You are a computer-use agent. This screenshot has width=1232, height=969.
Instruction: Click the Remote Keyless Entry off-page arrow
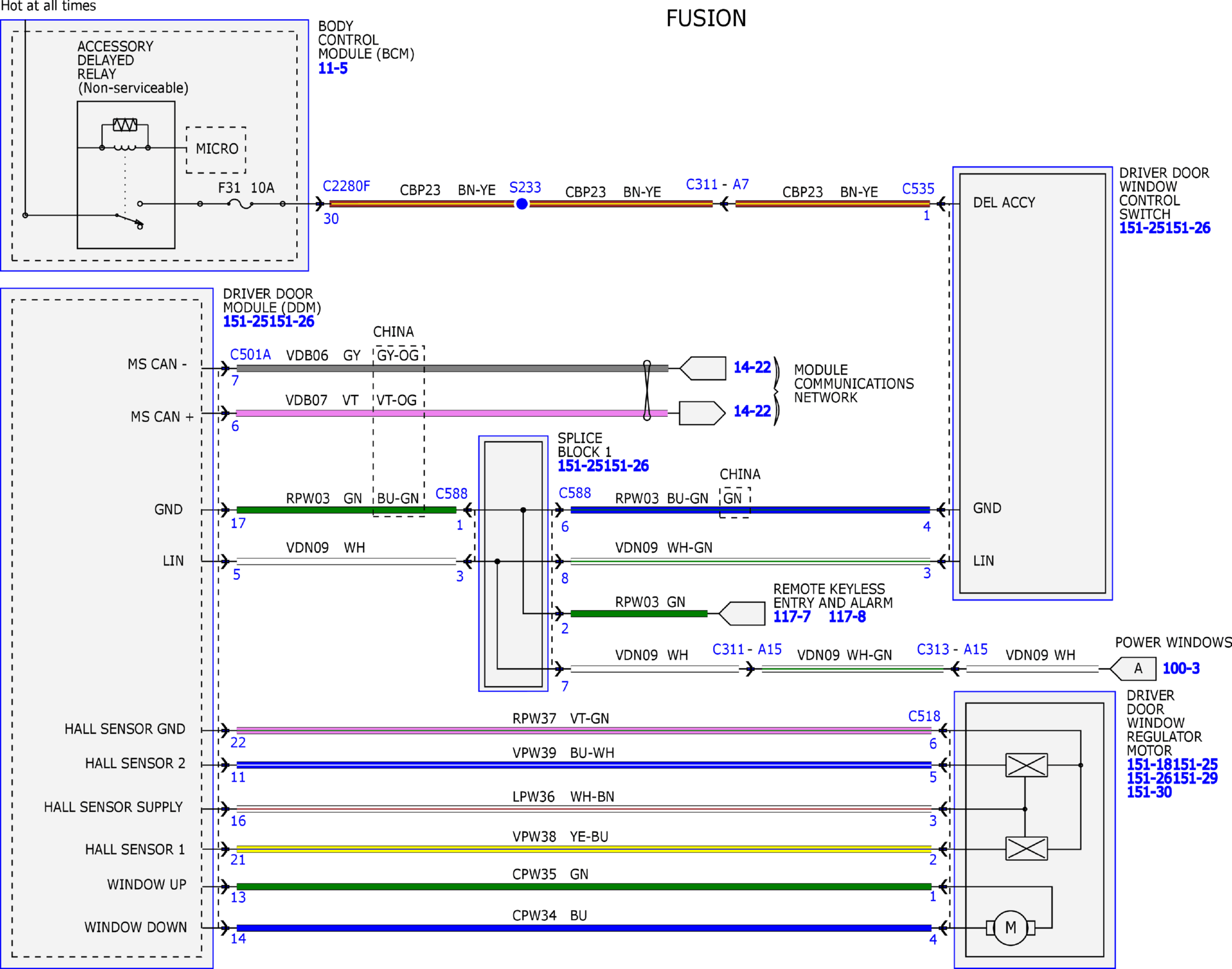tap(742, 613)
